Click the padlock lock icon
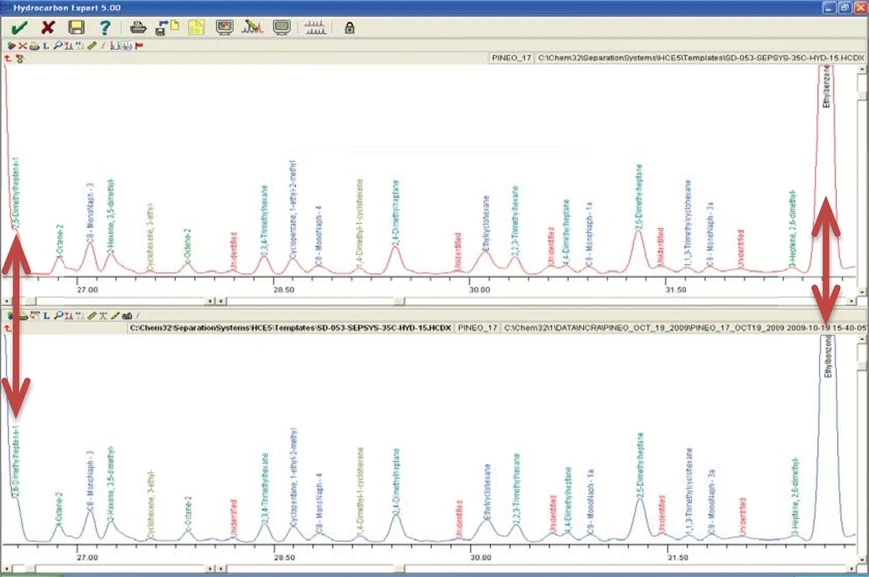The height and width of the screenshot is (577, 869). 349,28
